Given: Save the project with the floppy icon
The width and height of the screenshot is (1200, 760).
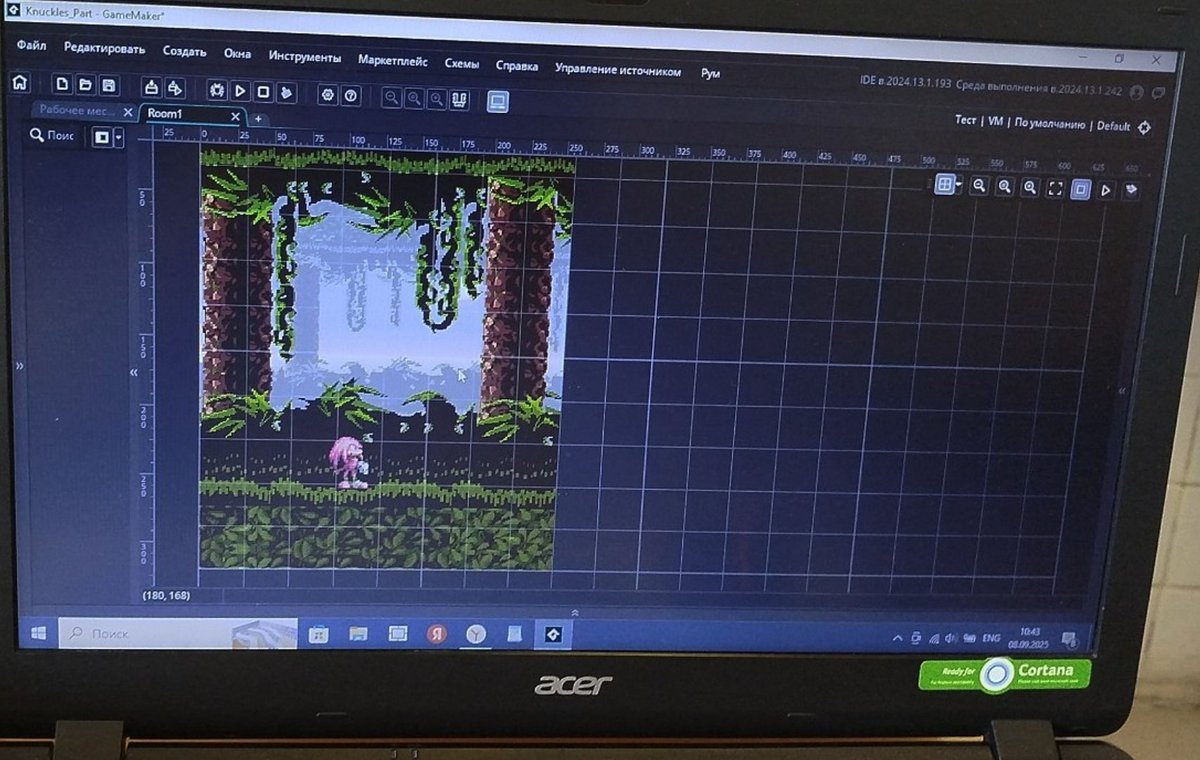Looking at the screenshot, I should pyautogui.click(x=109, y=87).
